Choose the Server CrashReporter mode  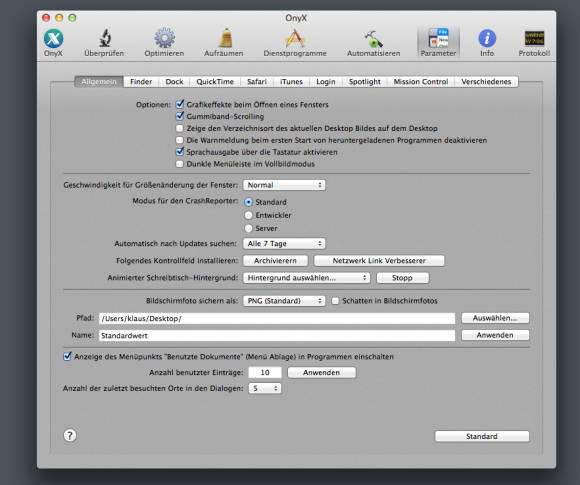[x=249, y=228]
